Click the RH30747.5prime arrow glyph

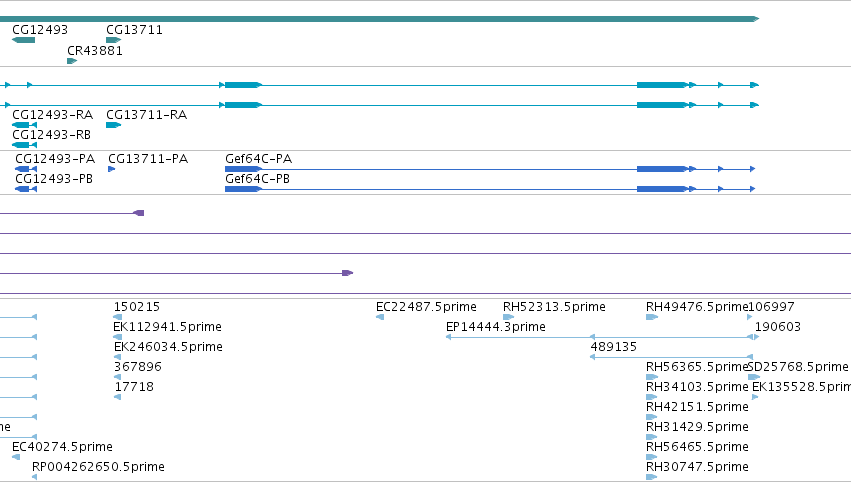click(651, 477)
